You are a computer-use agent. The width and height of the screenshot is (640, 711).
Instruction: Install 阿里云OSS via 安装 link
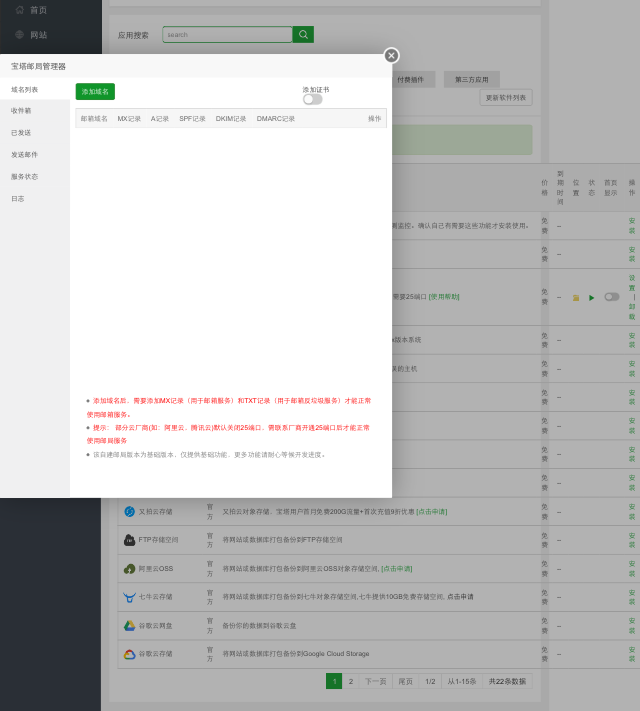(632, 569)
